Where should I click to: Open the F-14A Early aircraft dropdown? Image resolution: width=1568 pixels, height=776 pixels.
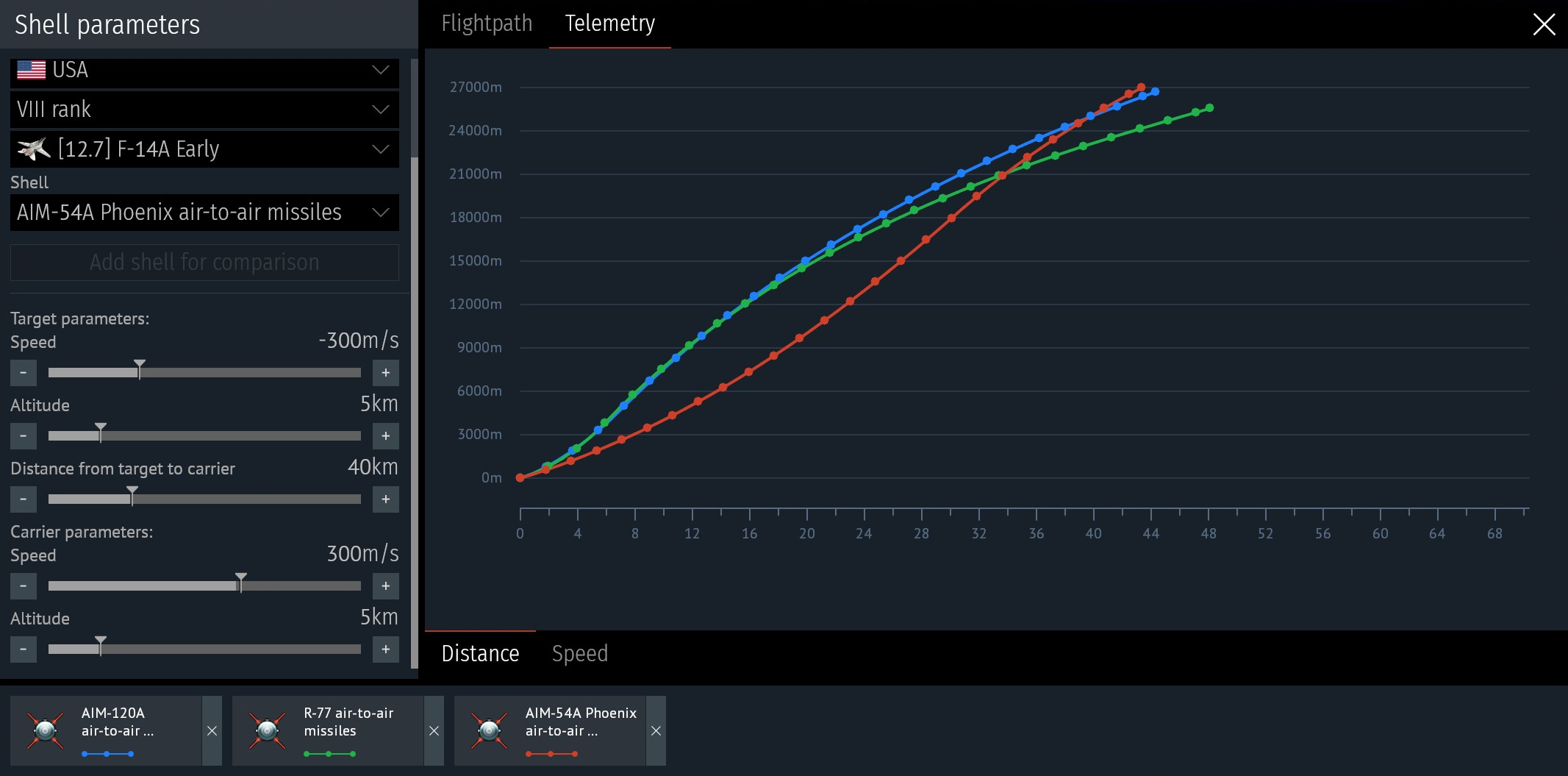pyautogui.click(x=204, y=149)
